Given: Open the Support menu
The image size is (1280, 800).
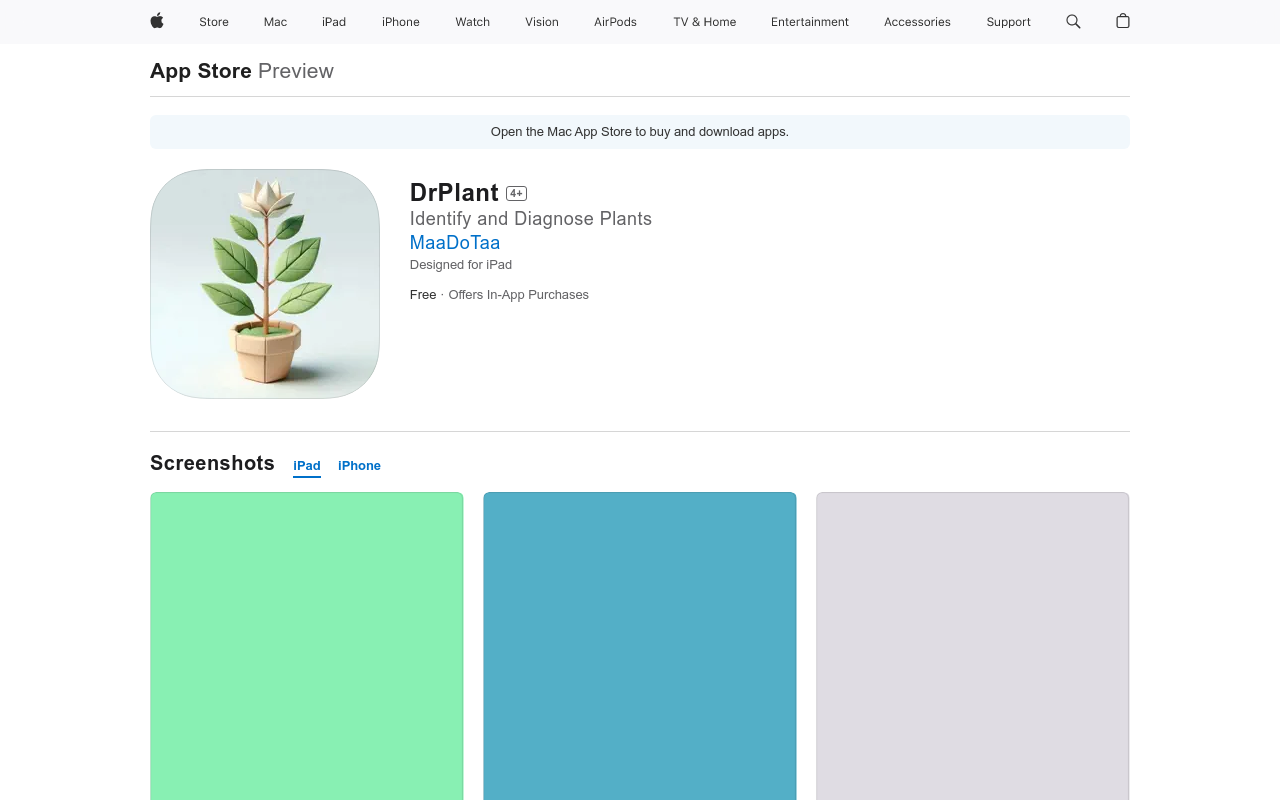Looking at the screenshot, I should tap(1008, 22).
